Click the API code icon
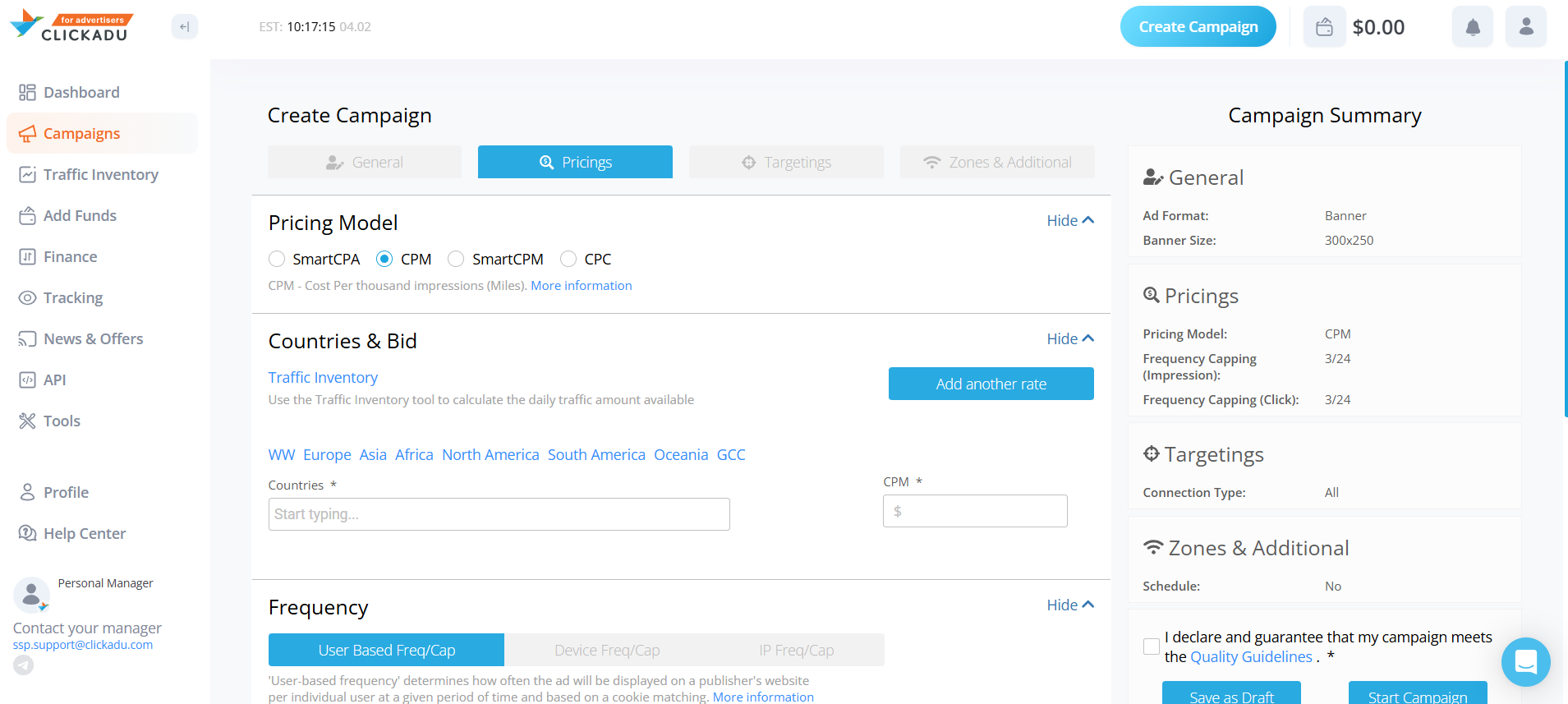 pyautogui.click(x=27, y=380)
